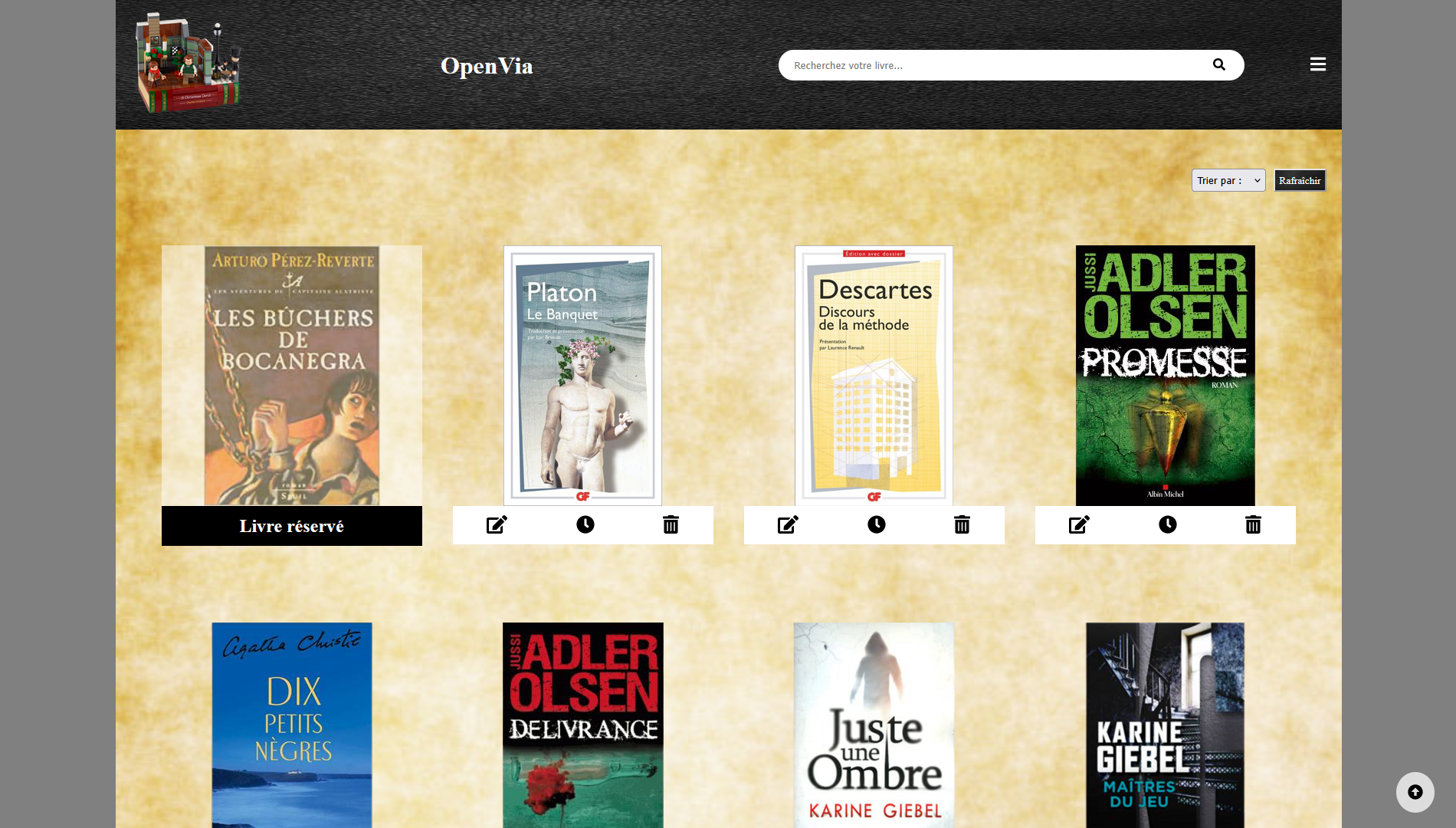Click the OpenVia site title

click(x=487, y=66)
